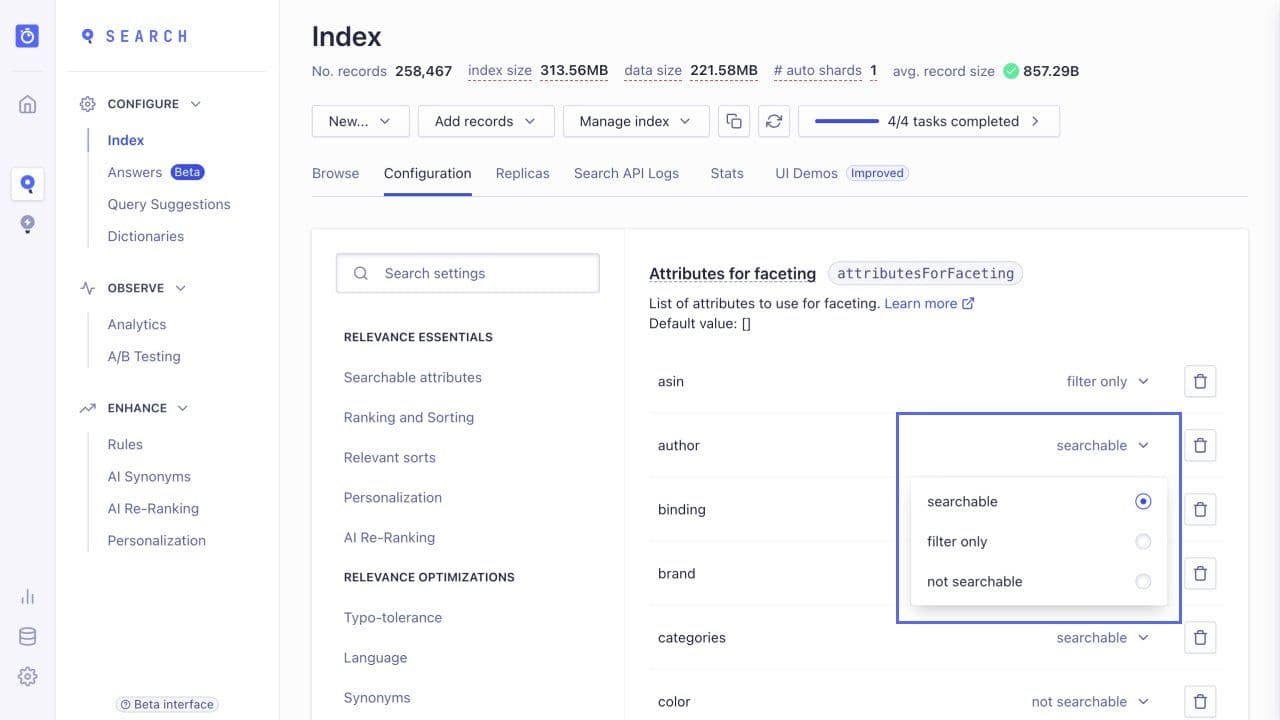Screen dimensions: 1280x720
Task: Open Synonyms setting
Action: [377, 697]
